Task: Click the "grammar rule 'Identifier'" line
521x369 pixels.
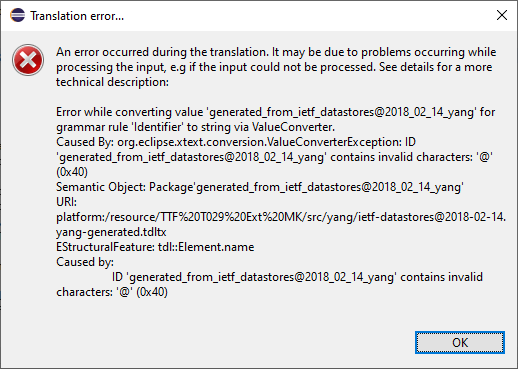Action: 195,127
